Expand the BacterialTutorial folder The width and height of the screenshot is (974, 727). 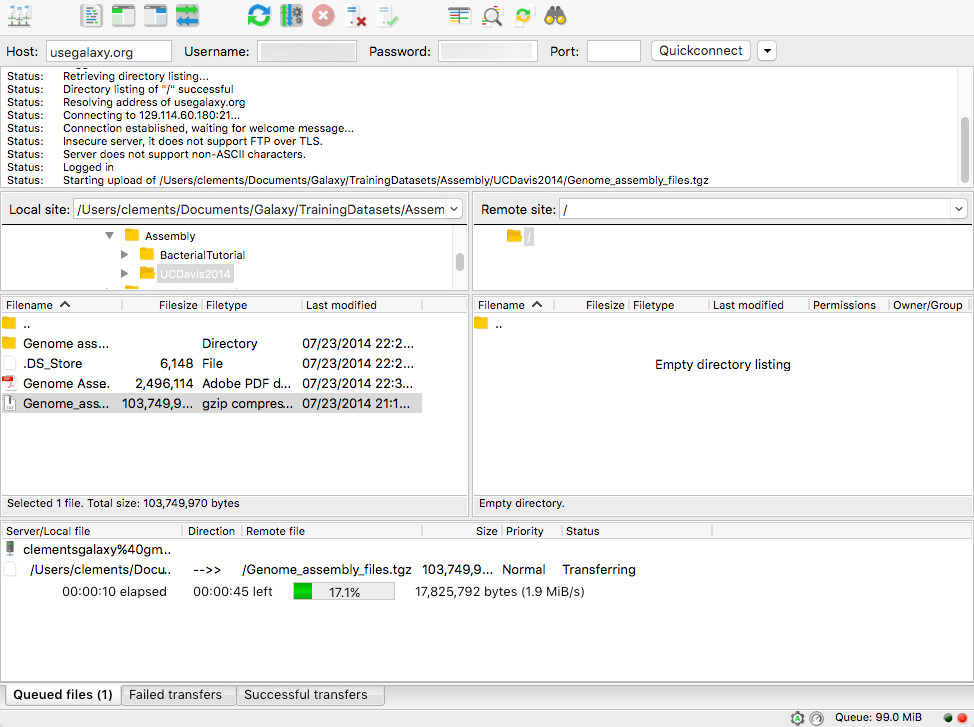coord(124,255)
